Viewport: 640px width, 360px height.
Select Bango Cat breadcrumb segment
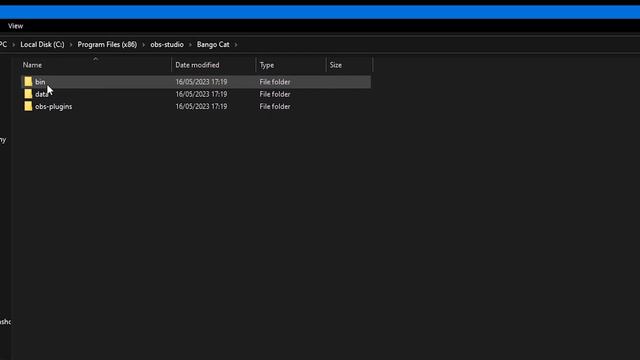(213, 44)
